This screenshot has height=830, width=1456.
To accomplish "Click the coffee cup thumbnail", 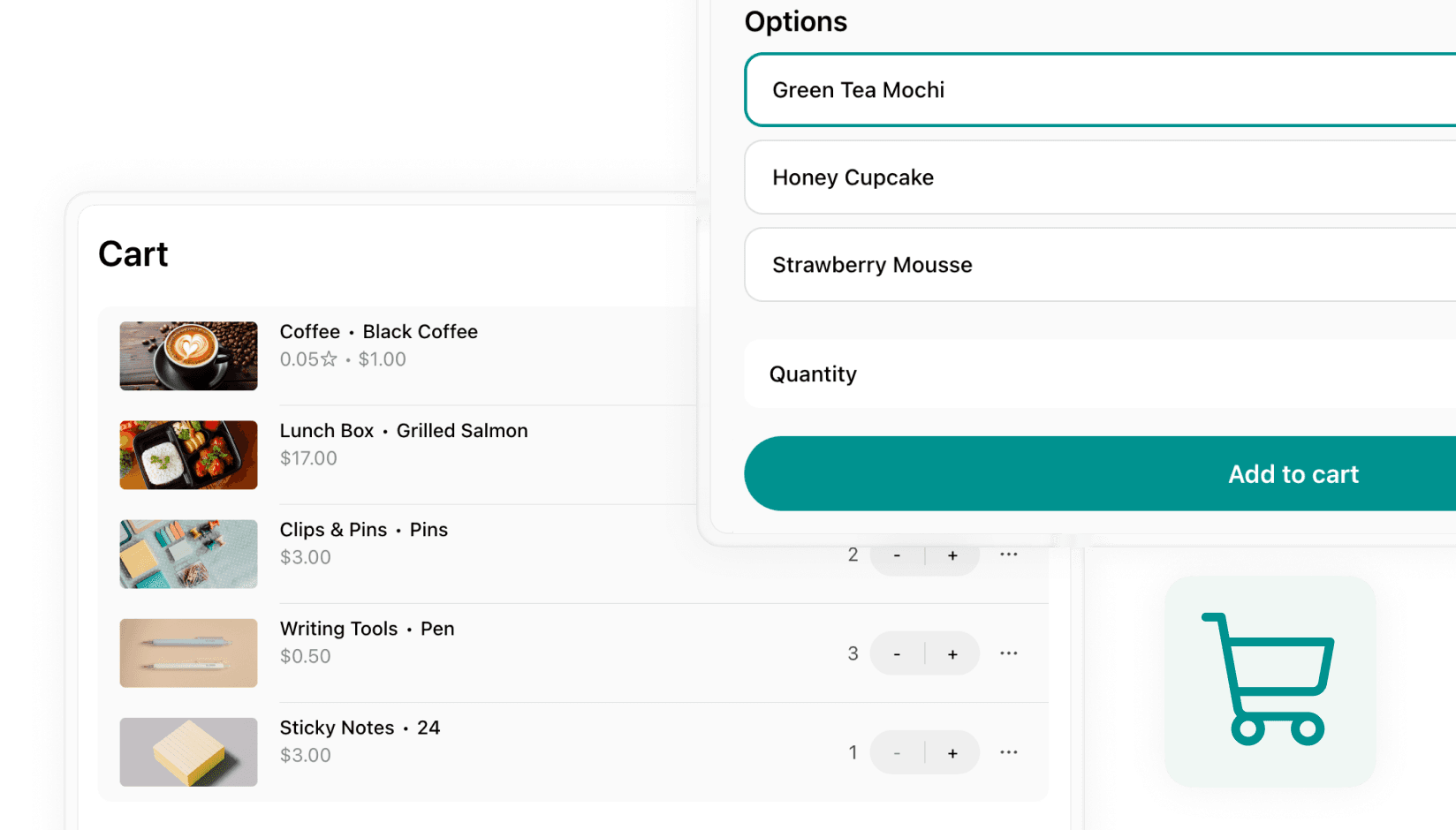I will click(x=188, y=356).
